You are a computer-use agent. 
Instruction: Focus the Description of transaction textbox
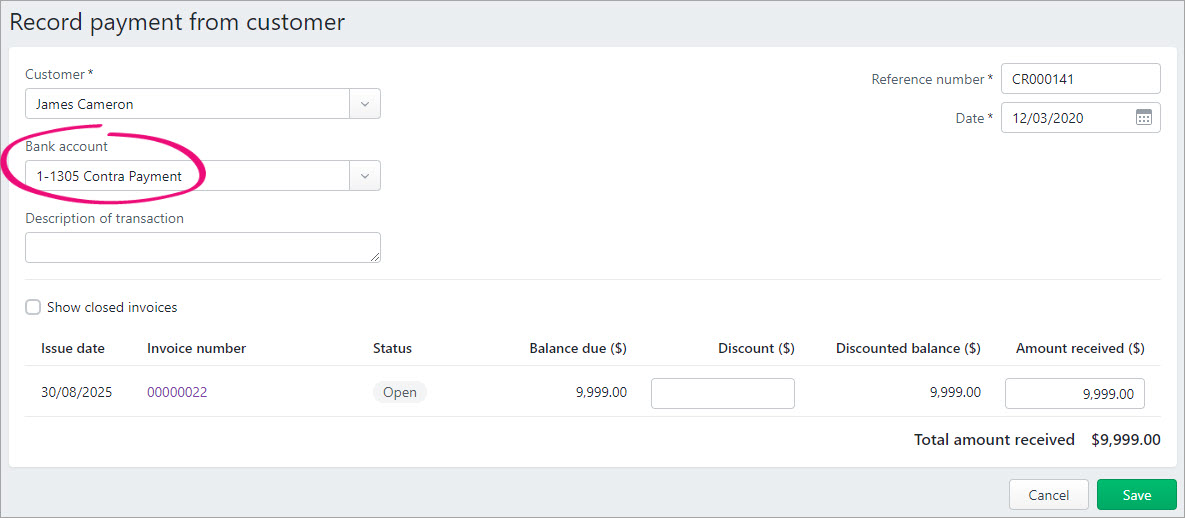tap(200, 247)
